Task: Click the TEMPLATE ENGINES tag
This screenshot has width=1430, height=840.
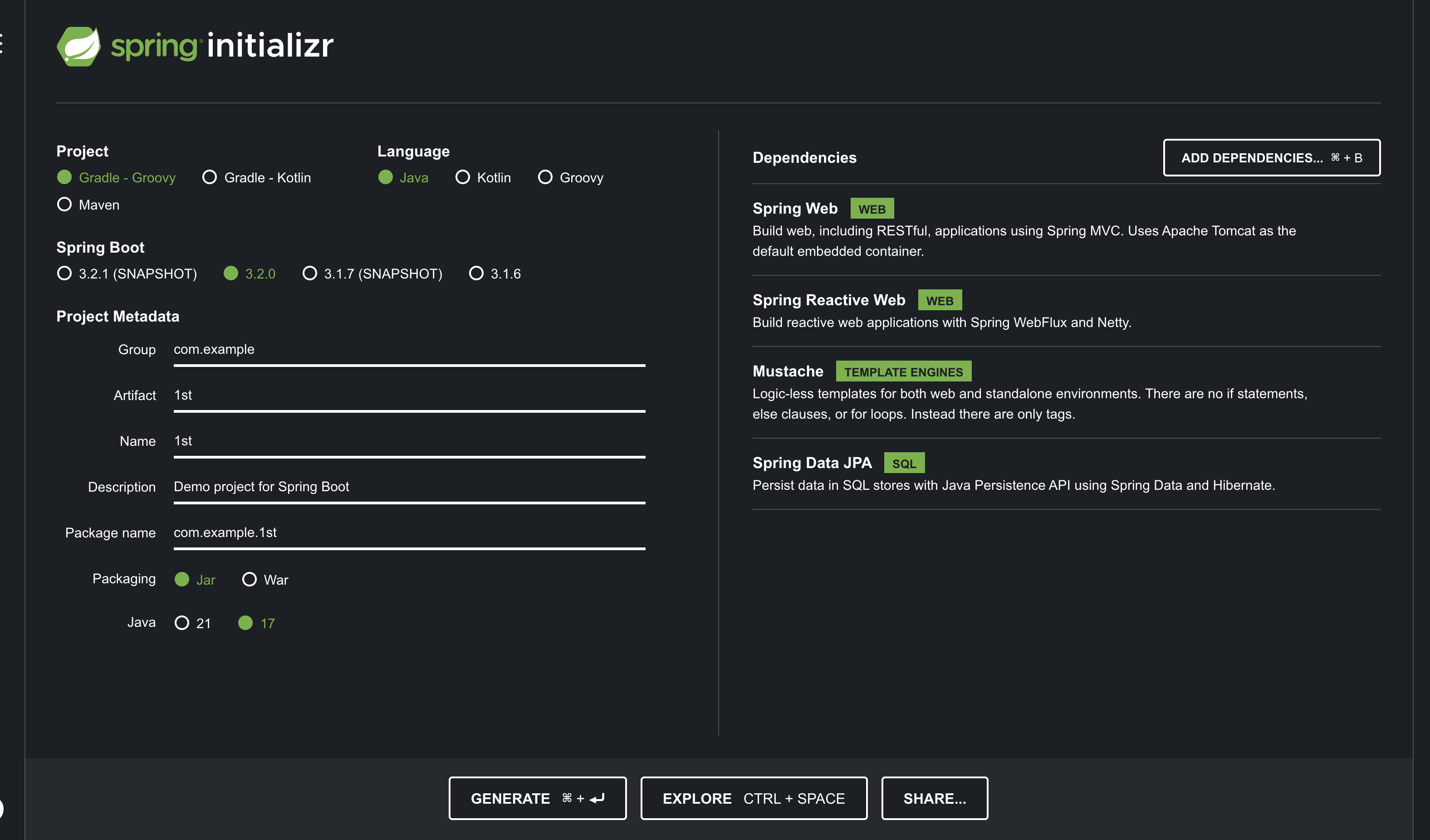Action: pos(903,371)
